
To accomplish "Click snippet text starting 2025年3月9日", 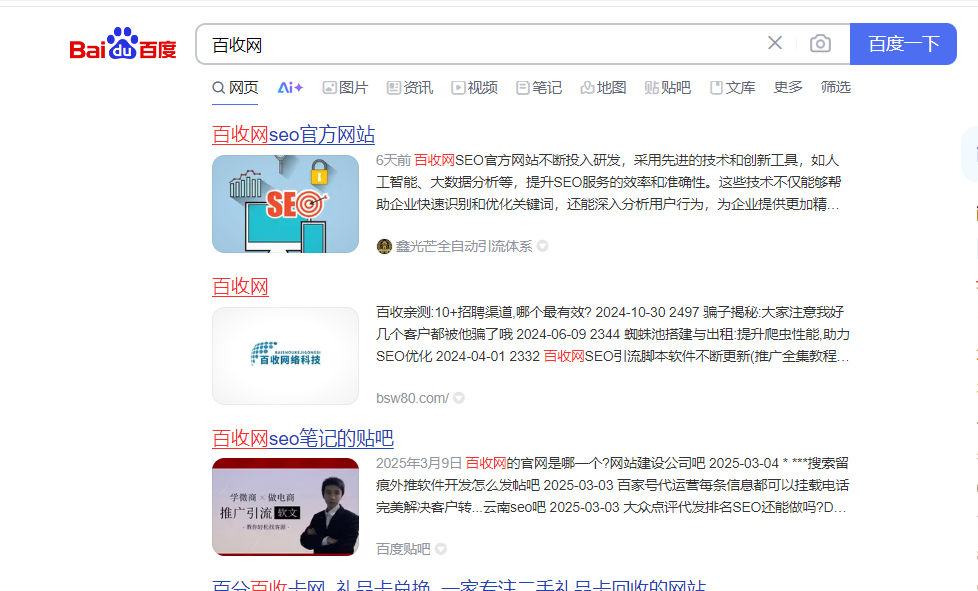I will tap(612, 485).
